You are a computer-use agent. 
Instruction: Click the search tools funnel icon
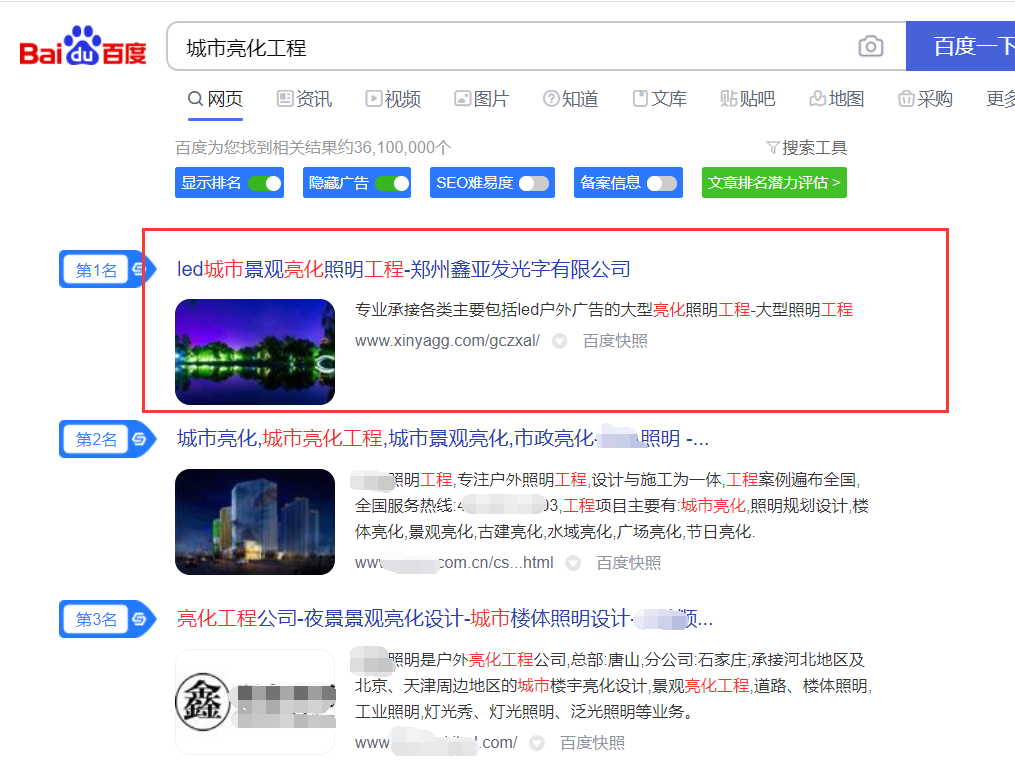[772, 148]
